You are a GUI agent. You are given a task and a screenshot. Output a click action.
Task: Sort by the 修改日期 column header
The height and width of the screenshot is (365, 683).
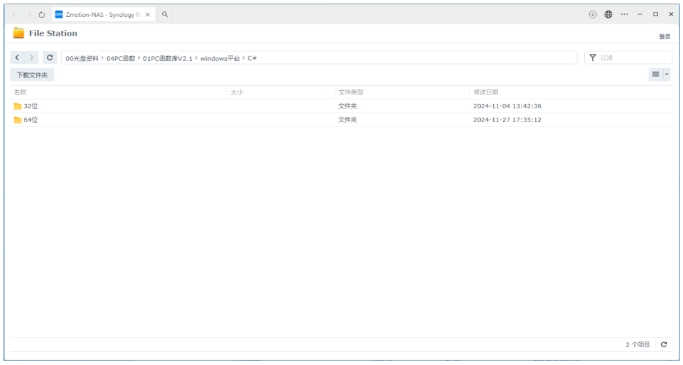(x=486, y=92)
